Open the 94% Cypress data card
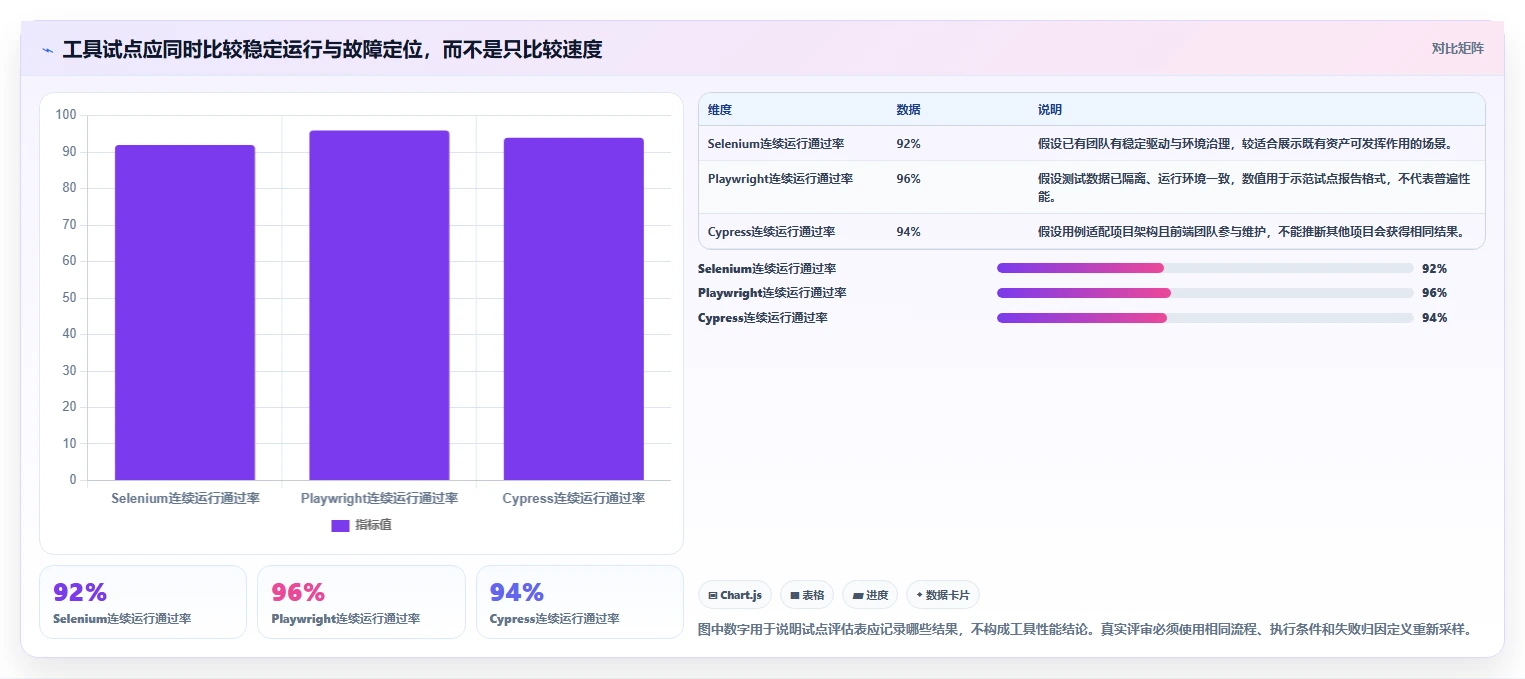Viewport: 1525px width, 679px height. point(580,602)
